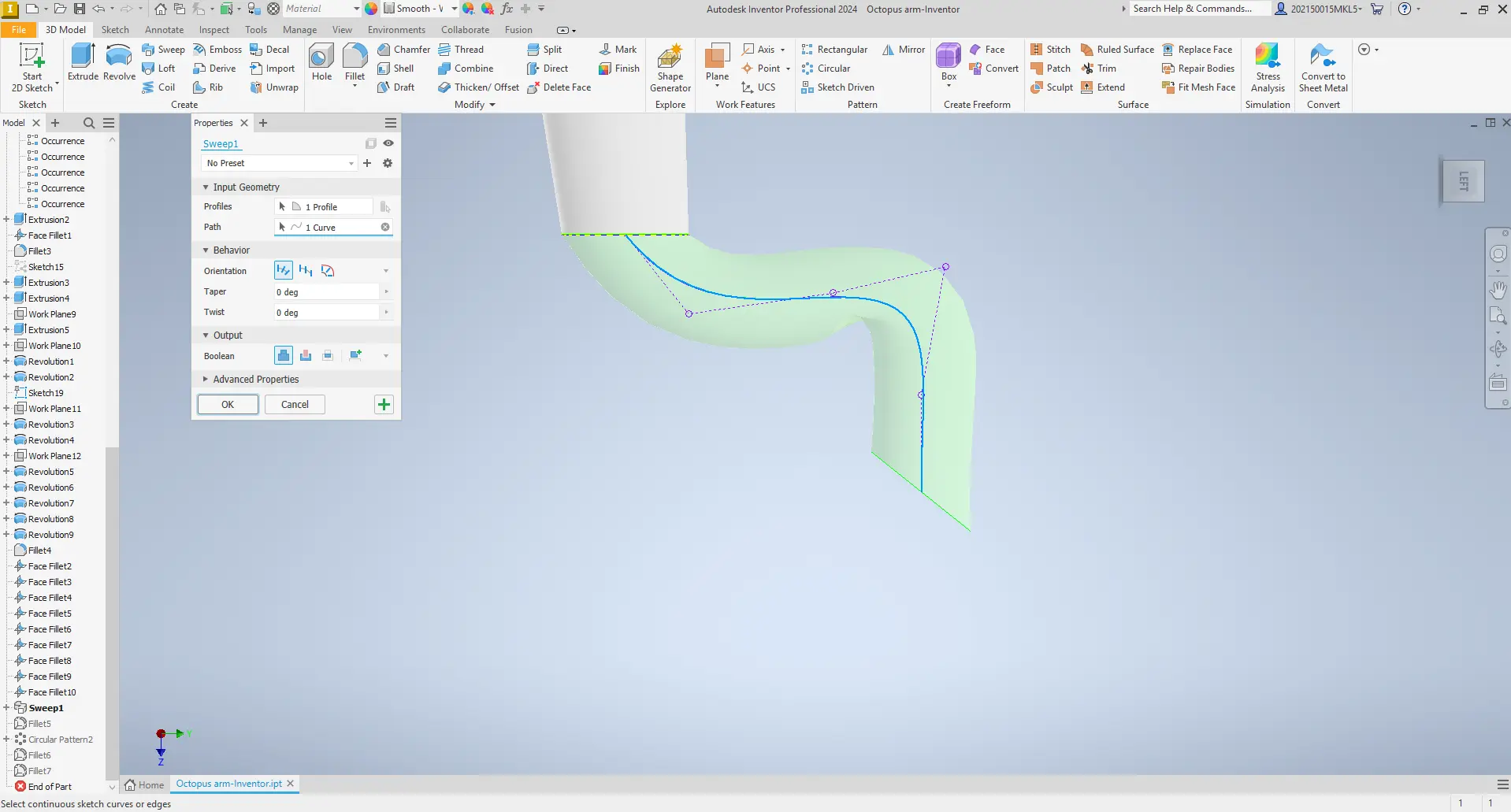1511x812 pixels.
Task: Select End of Part in the browser
Action: pos(50,786)
